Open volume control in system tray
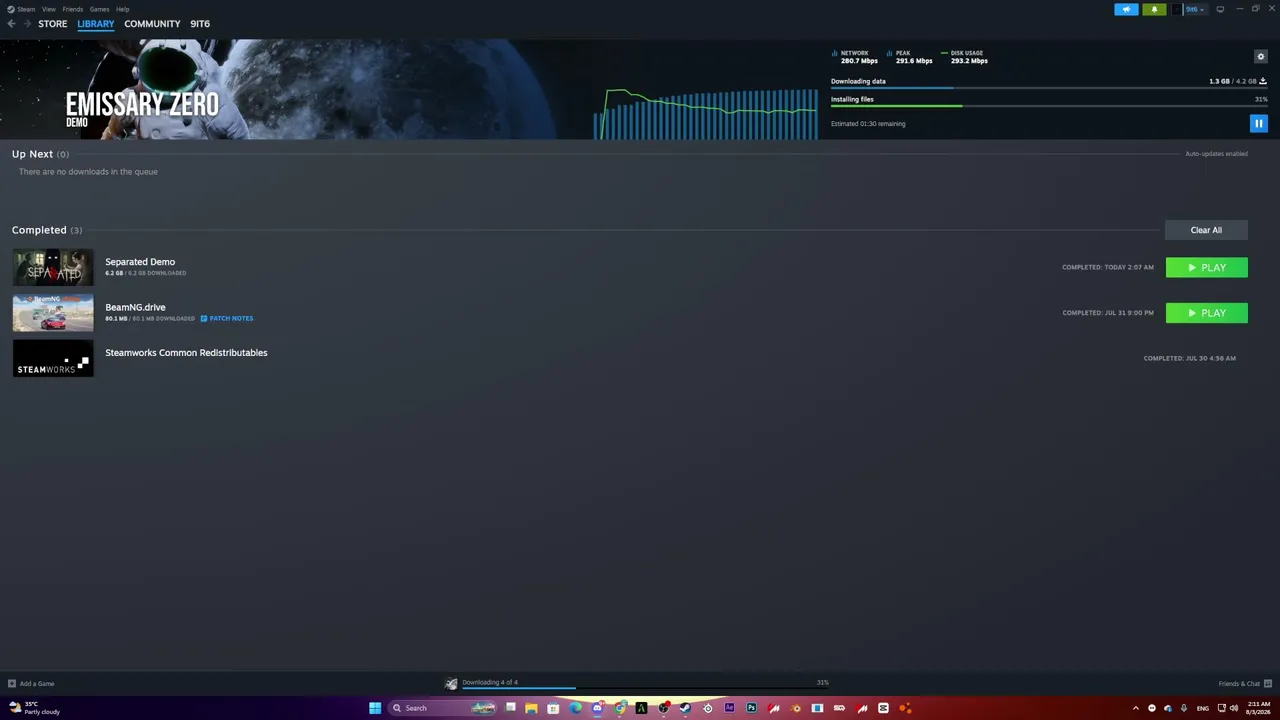 coord(1234,708)
